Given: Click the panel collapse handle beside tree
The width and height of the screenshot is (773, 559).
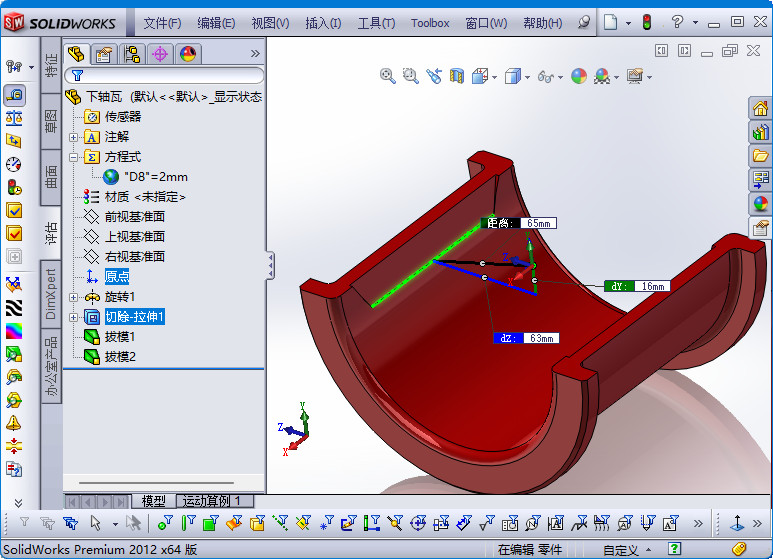Looking at the screenshot, I should [x=270, y=266].
